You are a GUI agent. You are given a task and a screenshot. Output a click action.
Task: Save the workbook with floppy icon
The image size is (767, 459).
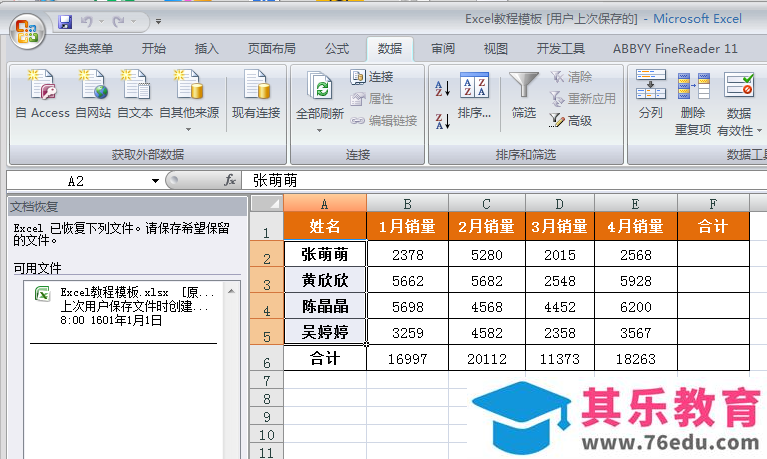click(x=65, y=22)
